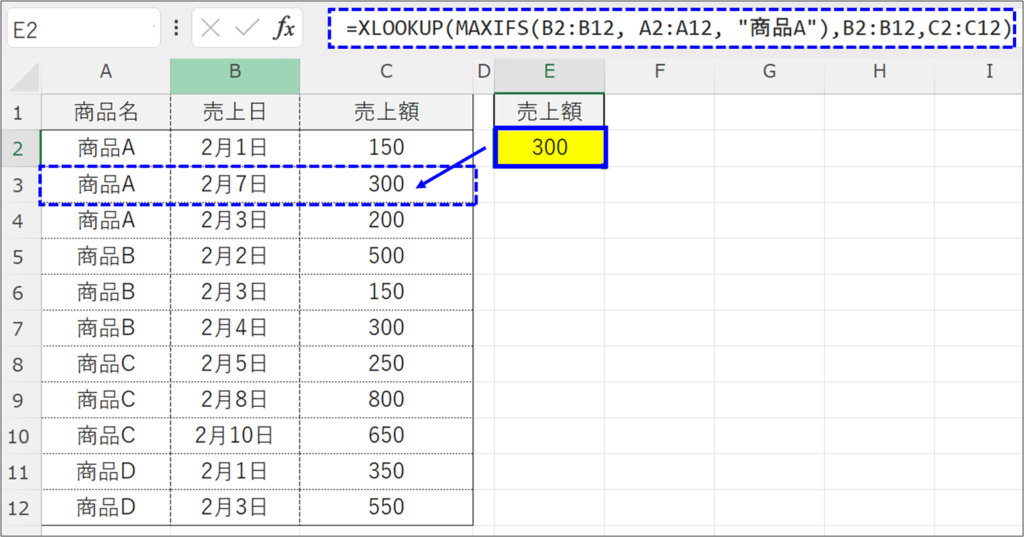Click the Cancel X icon in formula bar
The image size is (1024, 537).
pyautogui.click(x=210, y=28)
